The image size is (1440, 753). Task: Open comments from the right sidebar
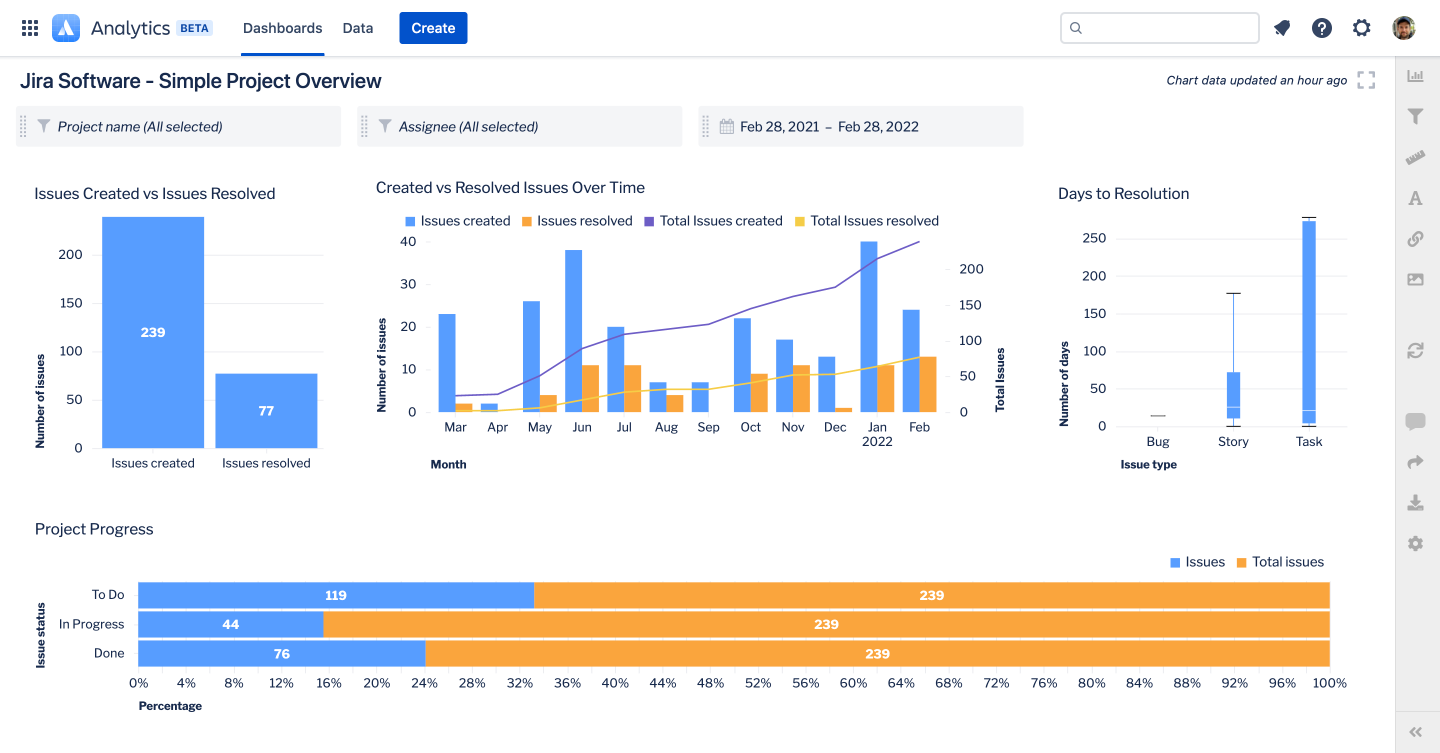[1415, 421]
